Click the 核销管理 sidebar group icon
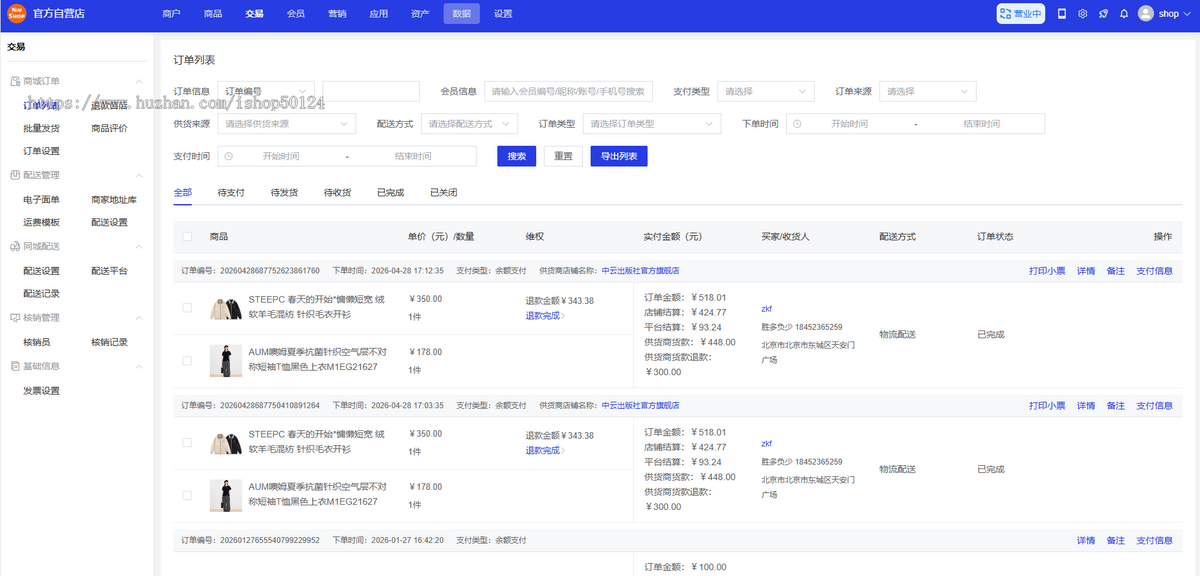This screenshot has height=576, width=1200. click(x=14, y=318)
